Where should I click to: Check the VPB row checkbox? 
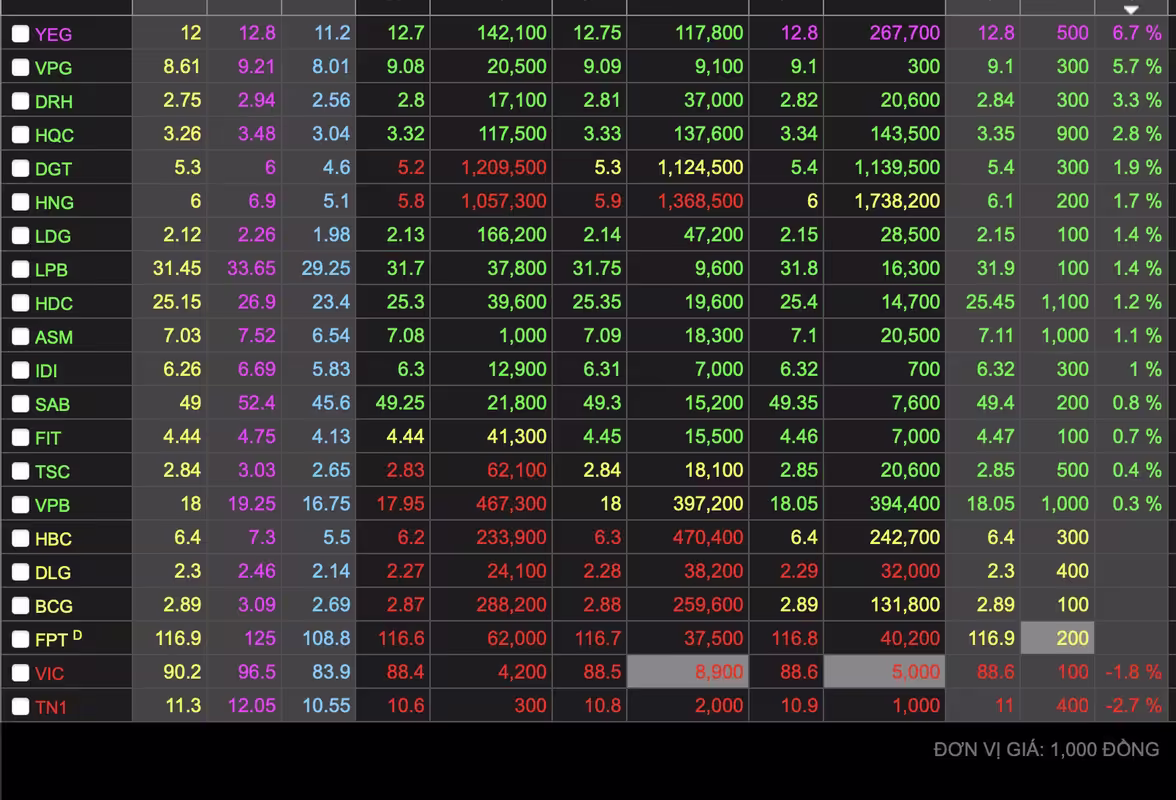tap(20, 505)
